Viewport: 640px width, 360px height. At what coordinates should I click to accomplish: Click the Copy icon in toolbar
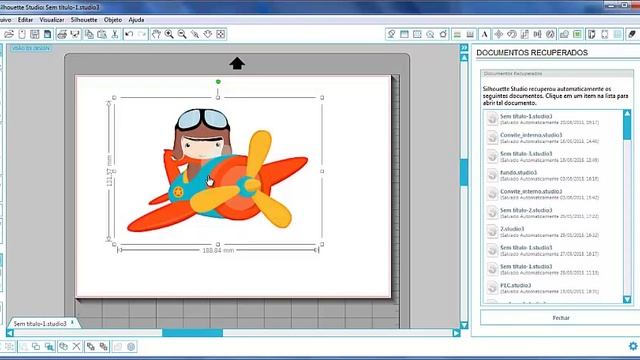click(x=89, y=34)
